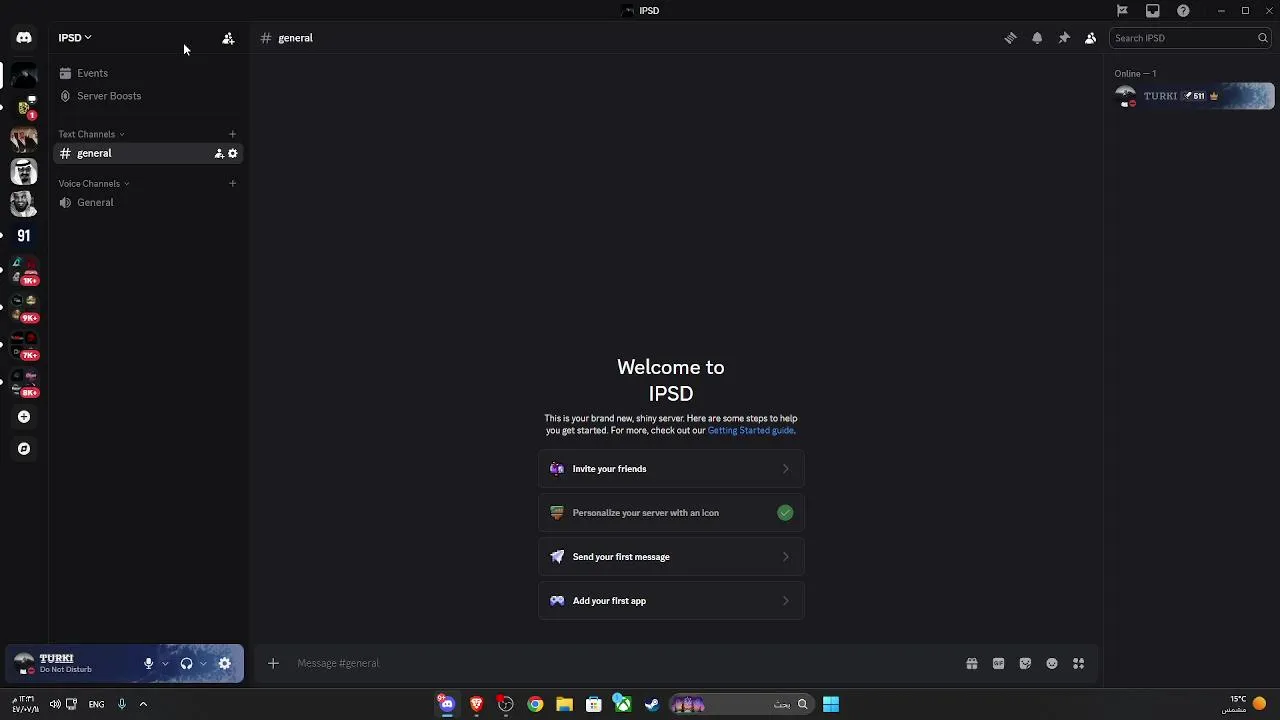Click Personalize your server with an icon
The image size is (1280, 720).
[x=671, y=513]
